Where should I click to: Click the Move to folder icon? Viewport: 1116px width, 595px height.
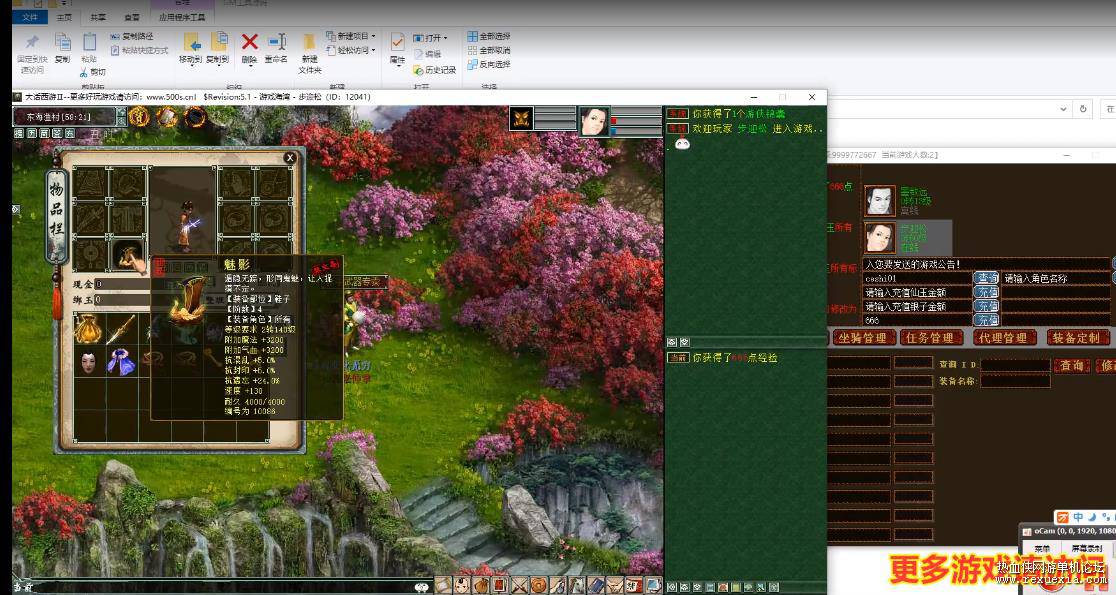(191, 42)
